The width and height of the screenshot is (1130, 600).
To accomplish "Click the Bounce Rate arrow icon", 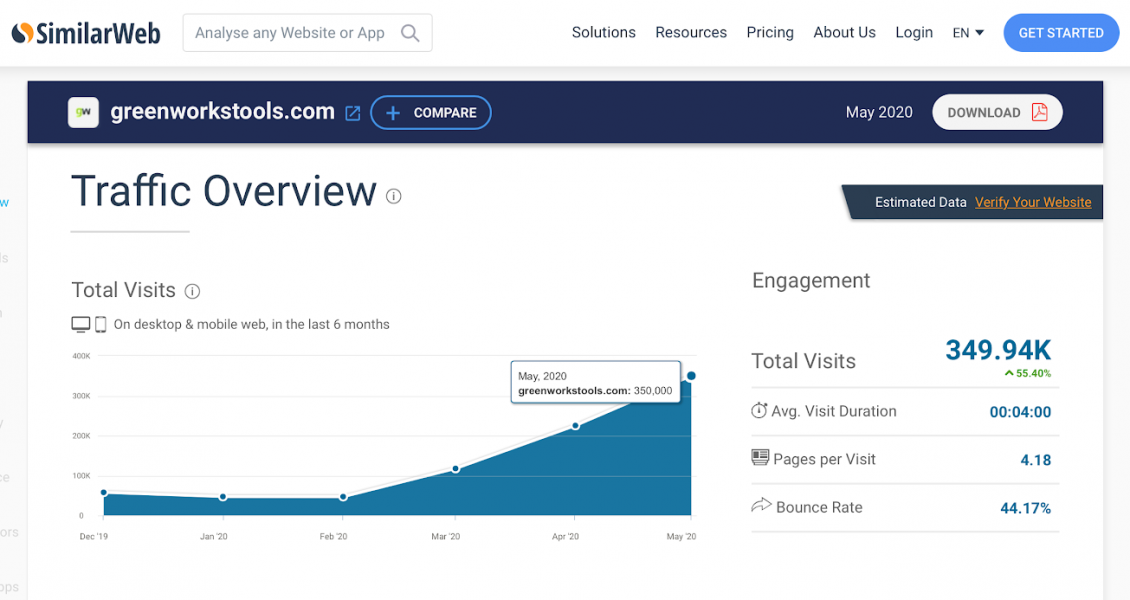I will pos(761,505).
